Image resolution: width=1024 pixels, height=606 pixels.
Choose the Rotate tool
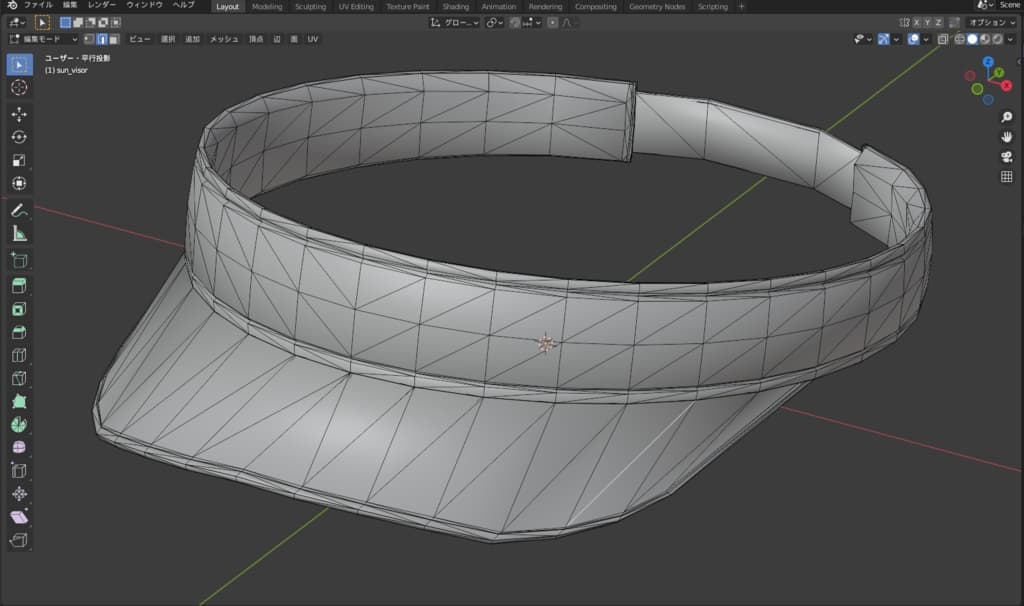19,137
